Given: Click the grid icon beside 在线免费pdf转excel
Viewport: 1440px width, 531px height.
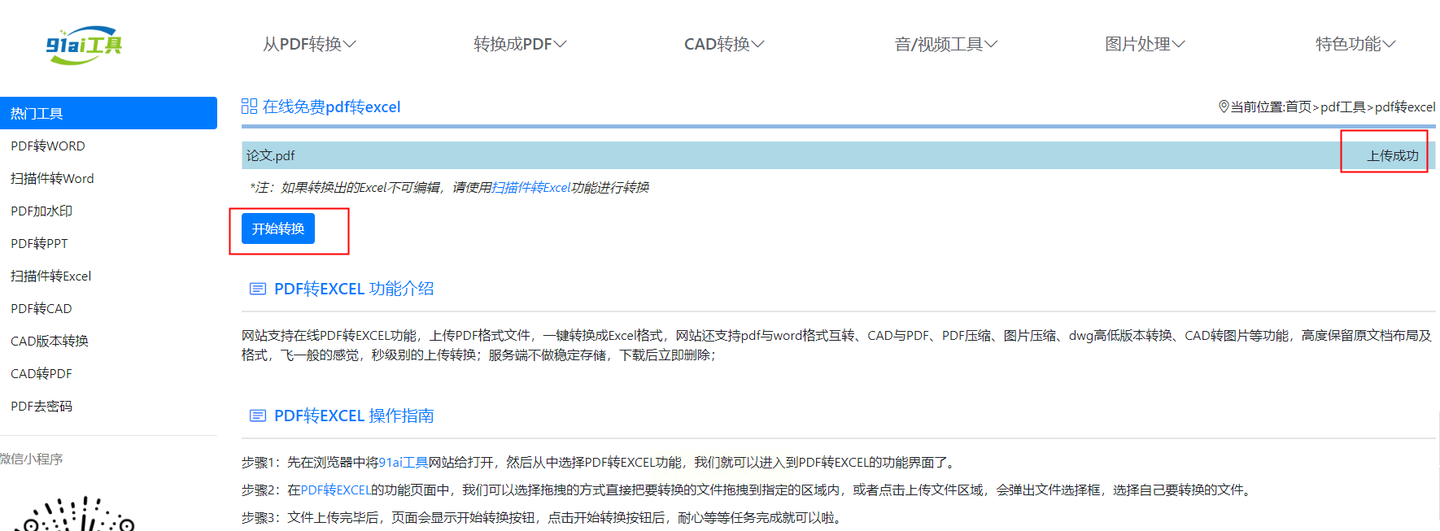Looking at the screenshot, I should pos(250,106).
